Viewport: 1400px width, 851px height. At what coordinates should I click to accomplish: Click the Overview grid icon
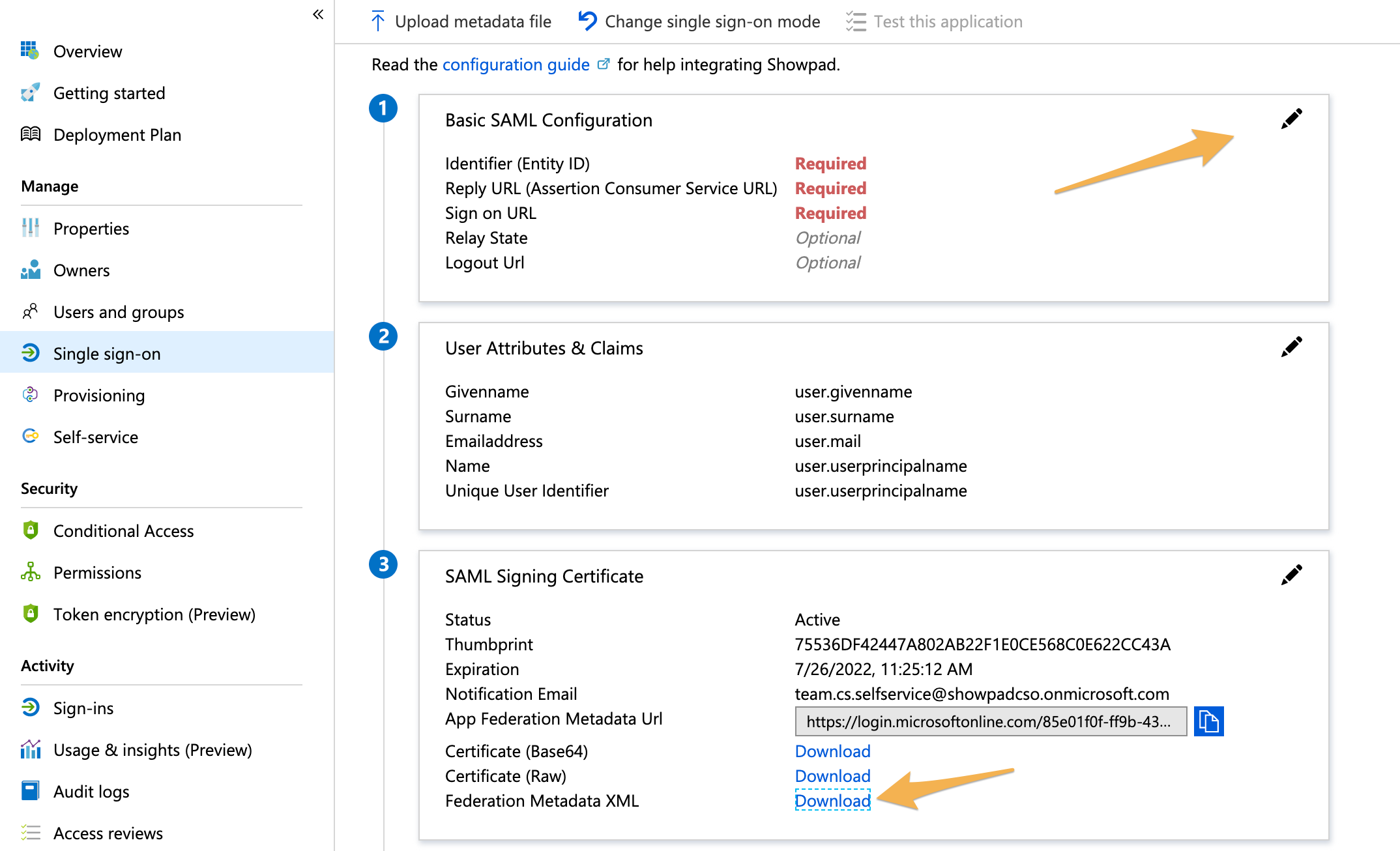30,50
